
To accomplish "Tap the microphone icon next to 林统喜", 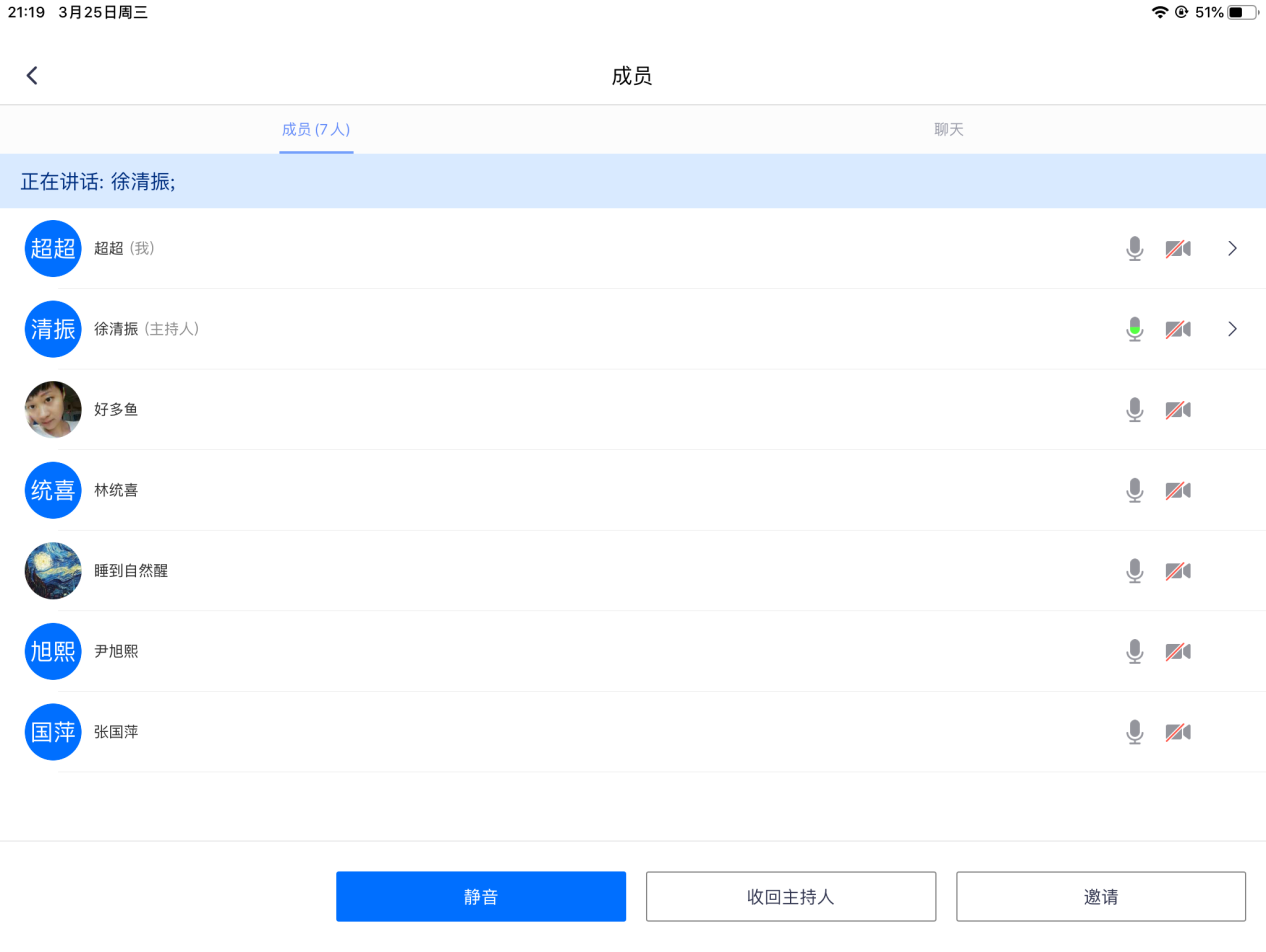I will (x=1134, y=490).
